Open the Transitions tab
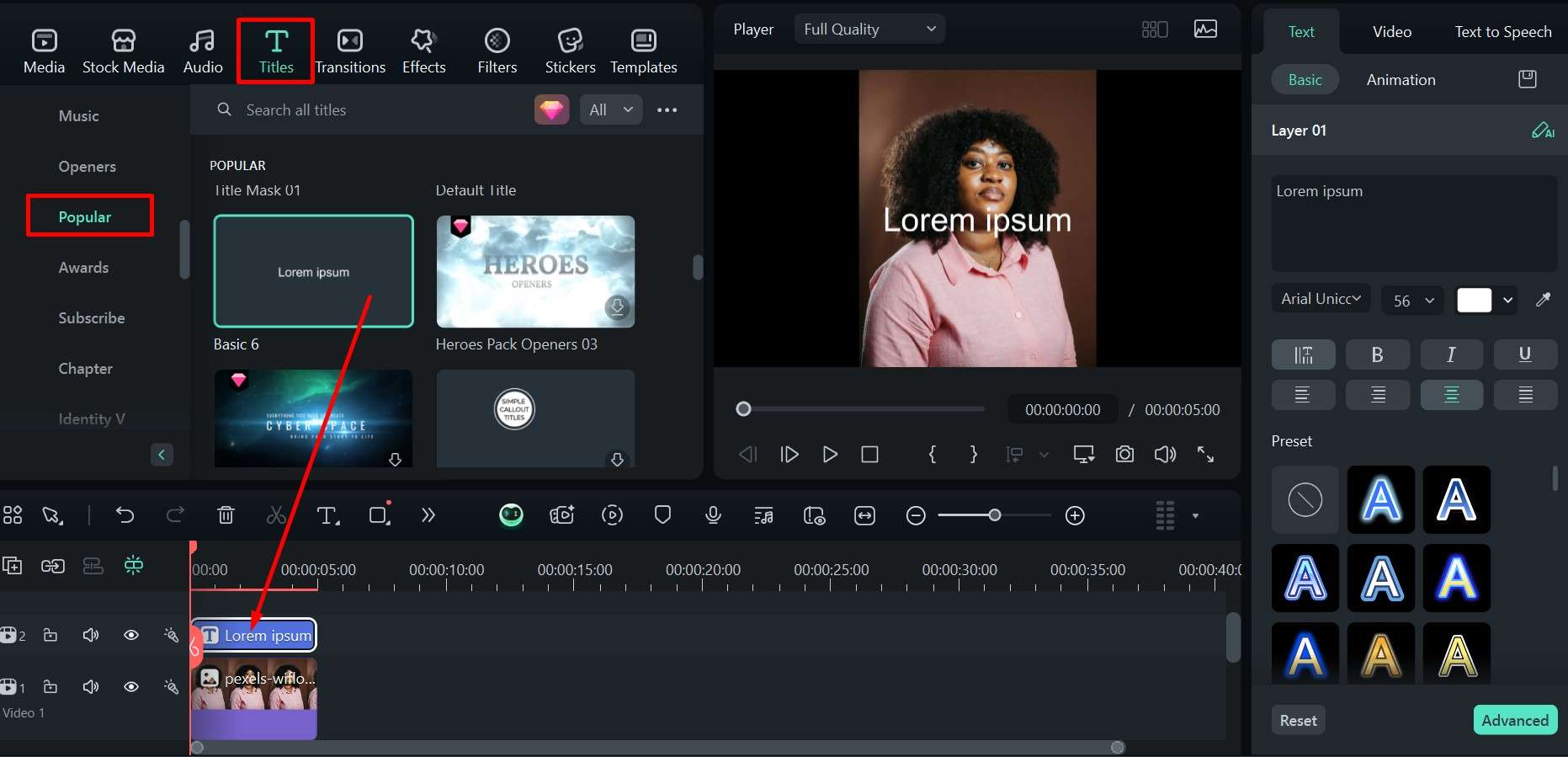The image size is (1568, 757). click(x=350, y=51)
